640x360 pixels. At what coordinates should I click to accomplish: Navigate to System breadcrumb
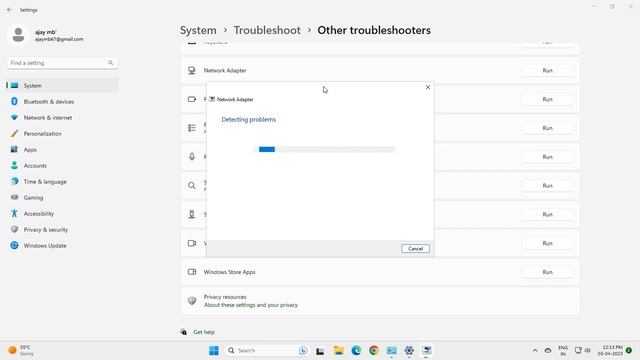pyautogui.click(x=198, y=30)
